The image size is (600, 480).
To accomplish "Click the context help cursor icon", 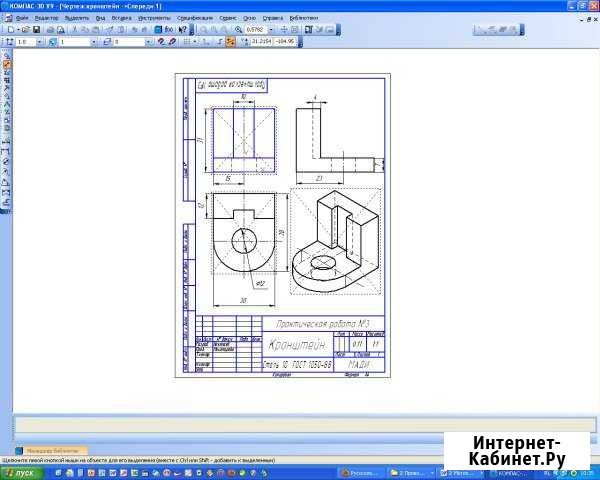I will [182, 30].
